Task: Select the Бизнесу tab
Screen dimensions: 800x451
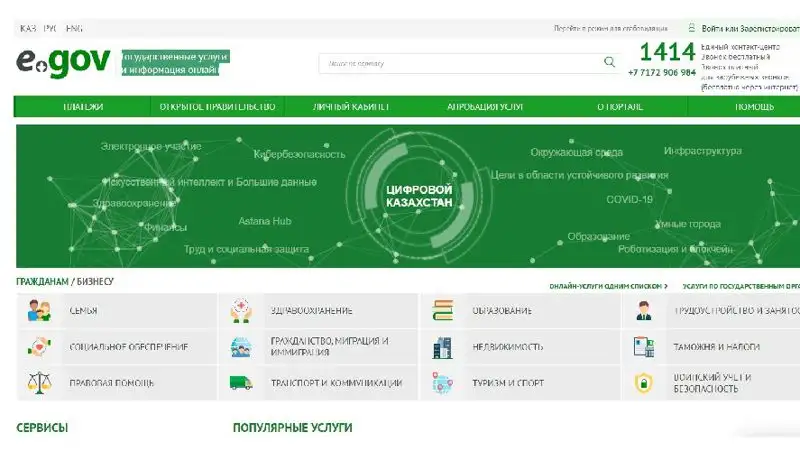Action: click(x=95, y=282)
